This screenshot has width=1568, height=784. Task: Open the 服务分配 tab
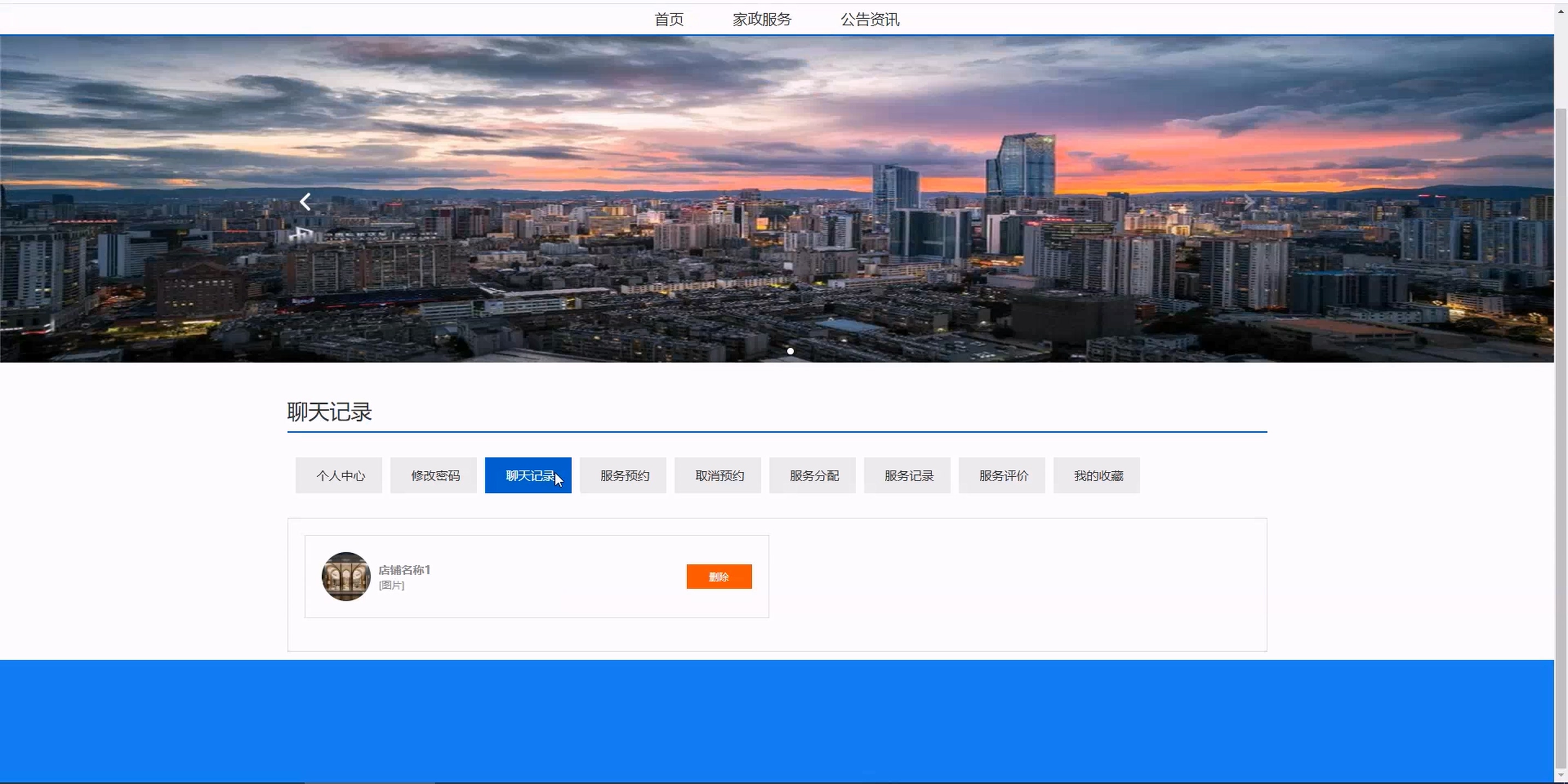click(x=812, y=476)
